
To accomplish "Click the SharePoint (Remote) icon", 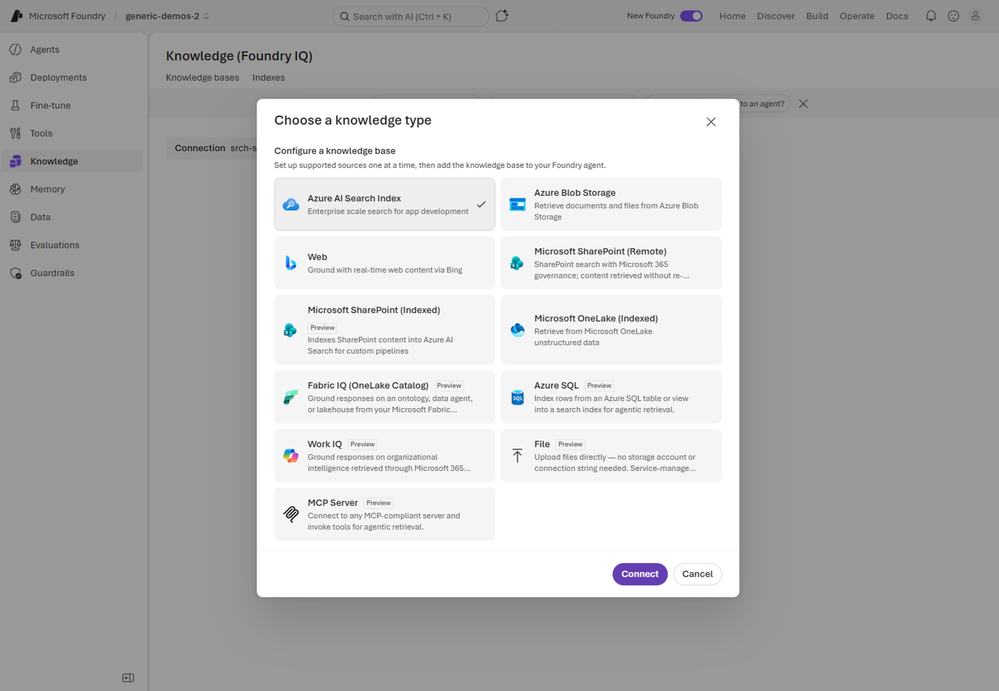I will coord(517,263).
